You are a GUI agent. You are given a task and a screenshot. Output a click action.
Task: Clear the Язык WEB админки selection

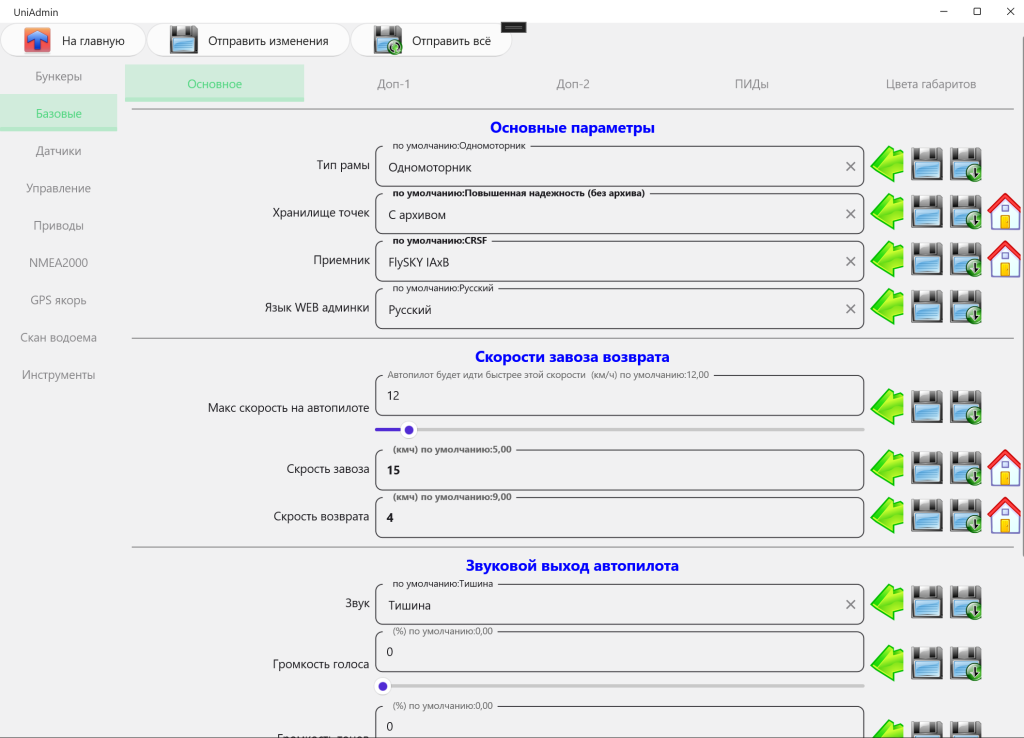tap(850, 310)
